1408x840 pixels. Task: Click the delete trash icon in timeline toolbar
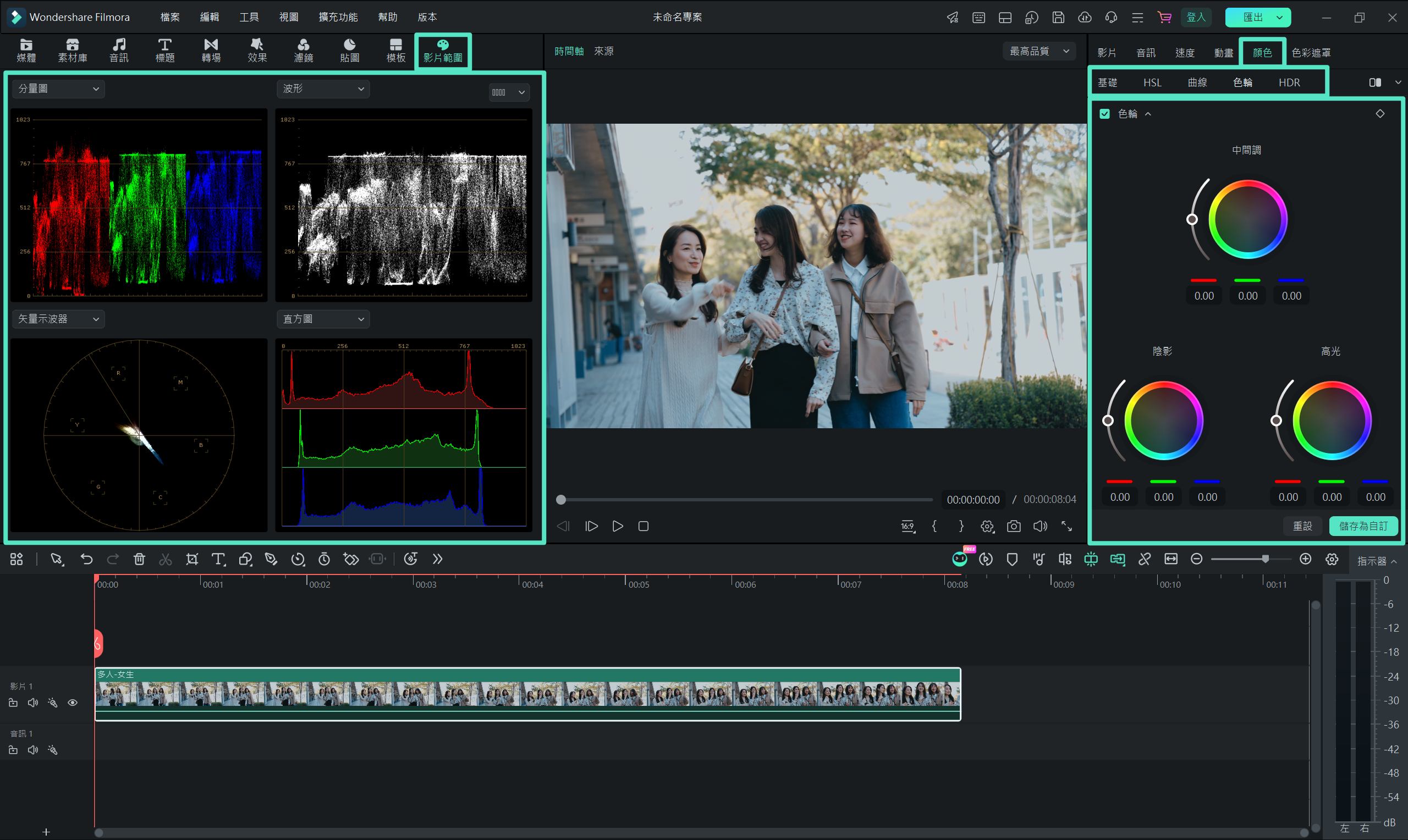pos(139,559)
